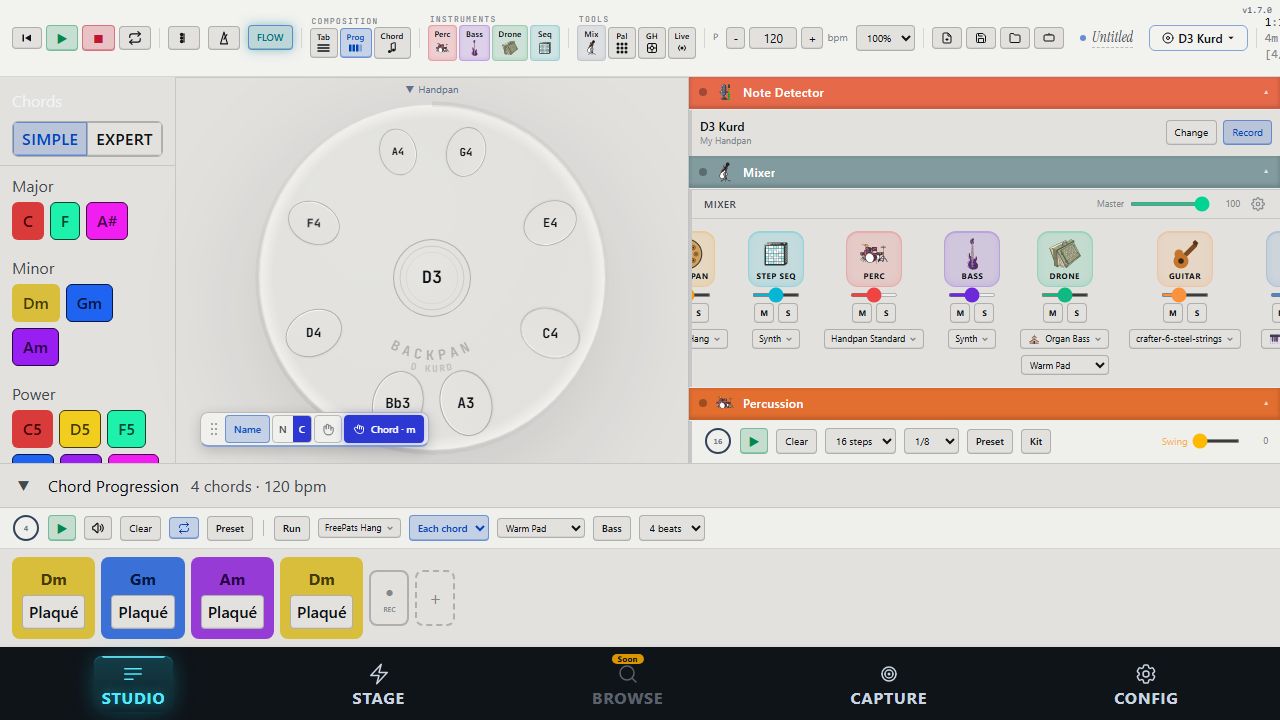Open the Seq instrument panel
This screenshot has height=720, width=1280.
tap(545, 43)
